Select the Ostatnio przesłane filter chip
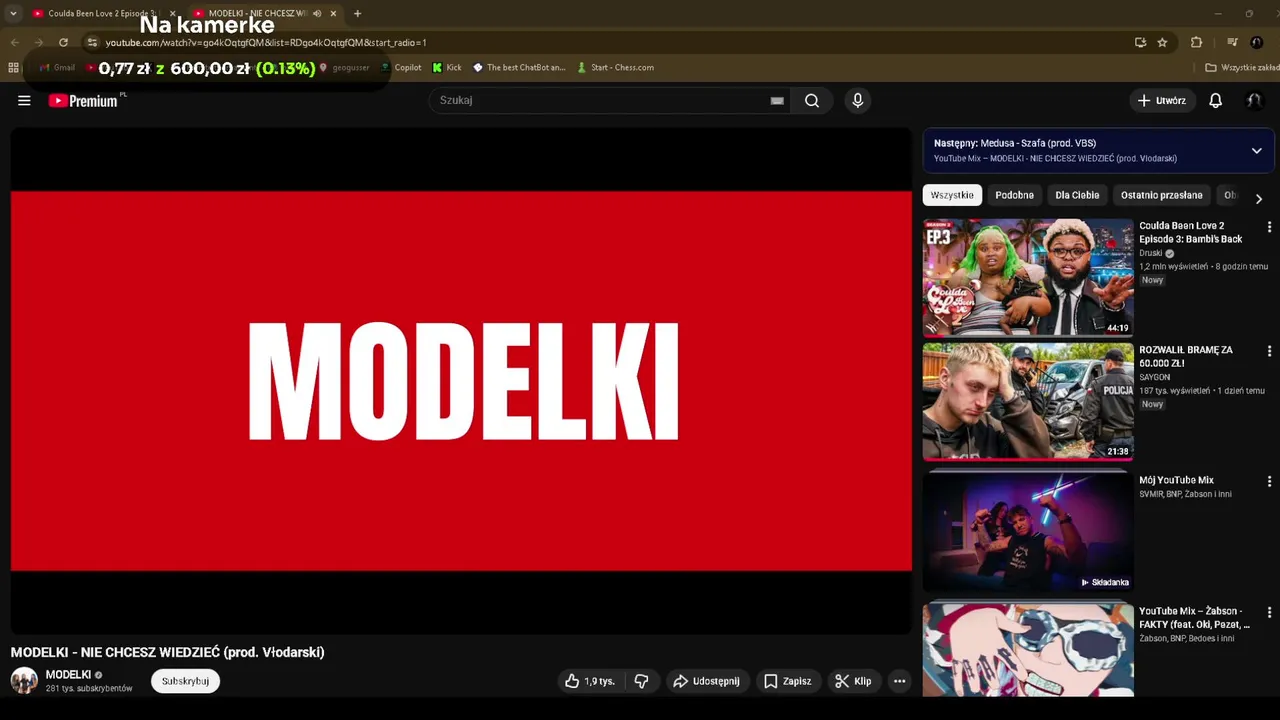 click(1161, 195)
